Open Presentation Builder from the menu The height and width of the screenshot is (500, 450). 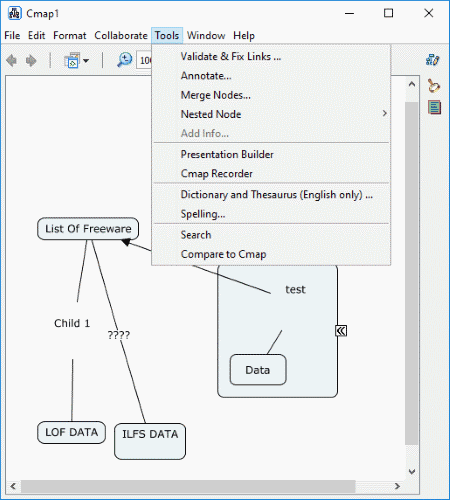[227, 154]
